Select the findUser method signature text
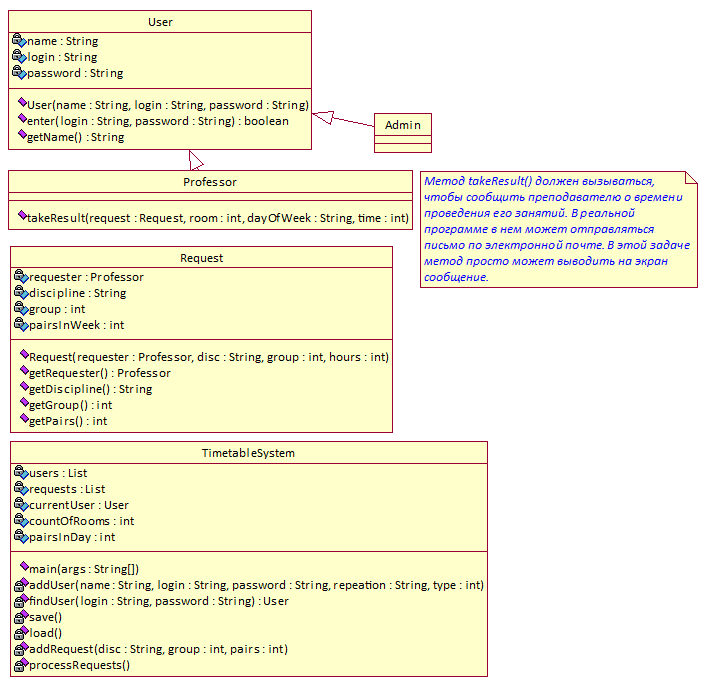 pyautogui.click(x=159, y=601)
